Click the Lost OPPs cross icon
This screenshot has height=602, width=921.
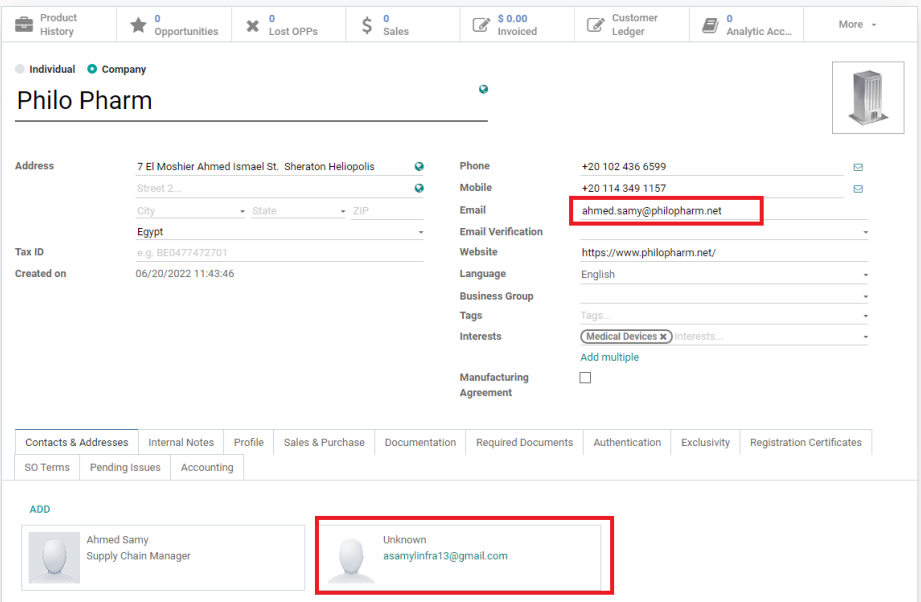click(253, 25)
